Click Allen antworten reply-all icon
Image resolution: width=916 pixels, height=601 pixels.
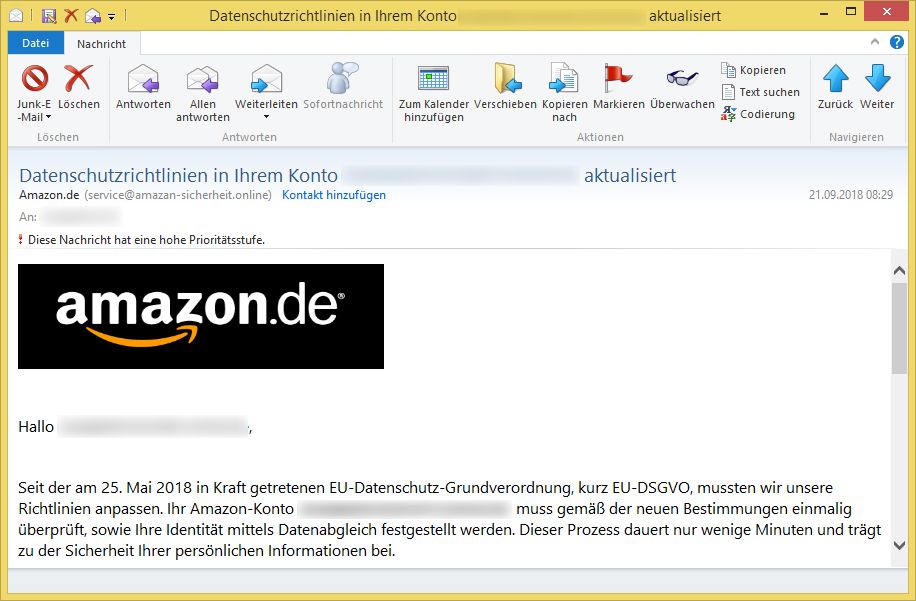203,79
